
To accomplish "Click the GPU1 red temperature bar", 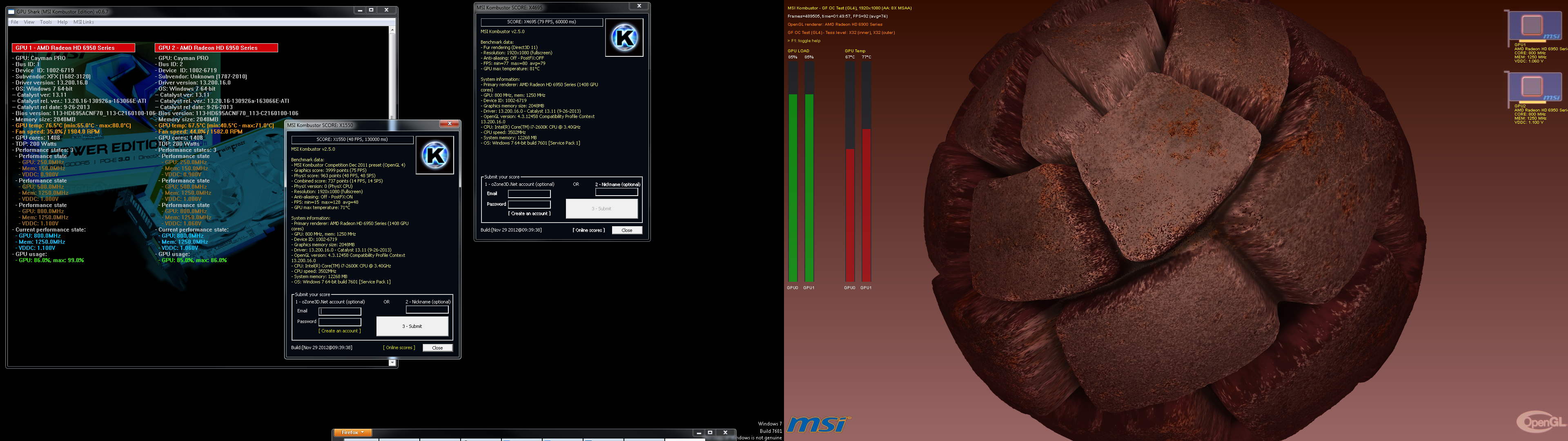I will (x=866, y=205).
